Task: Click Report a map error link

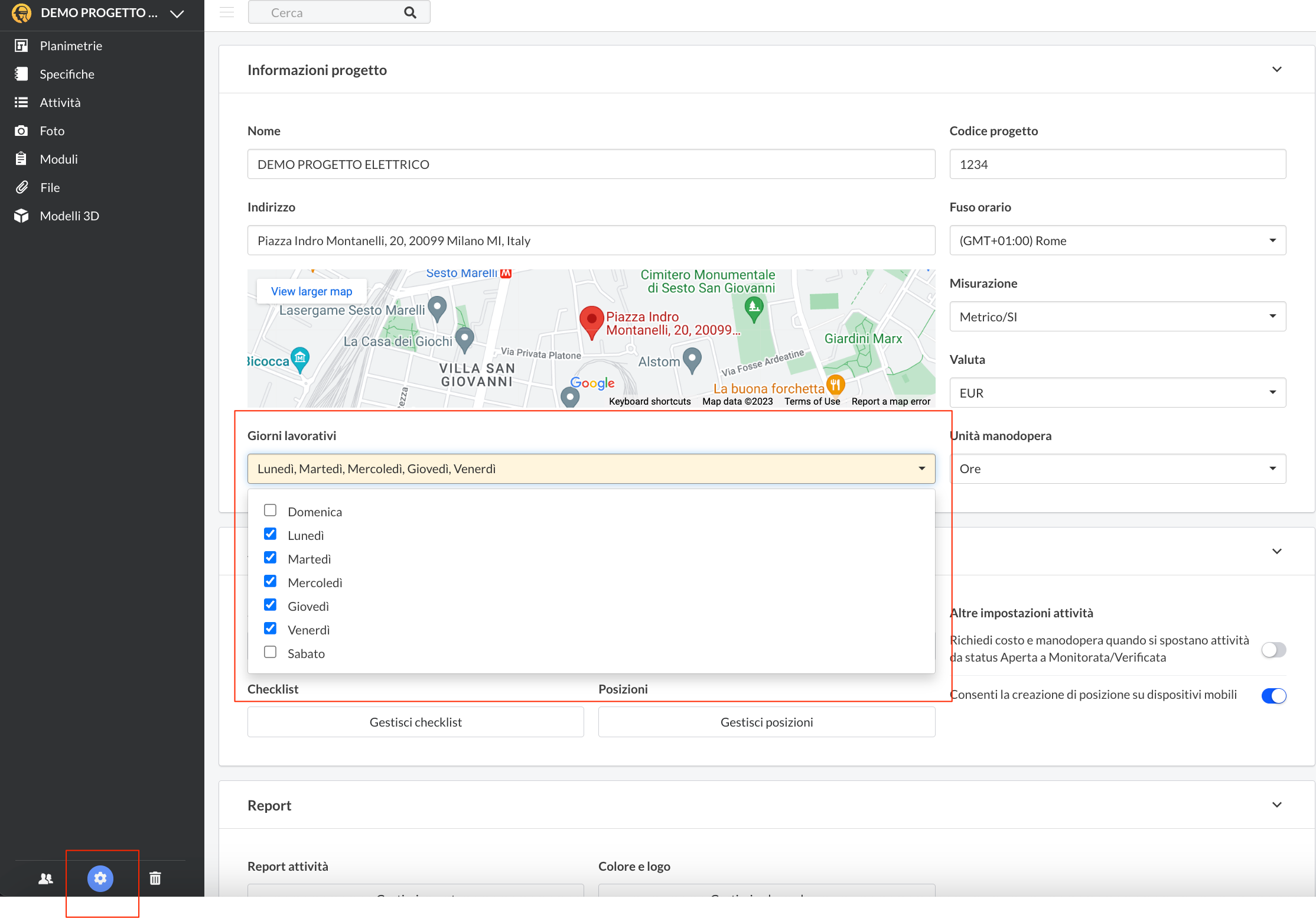Action: 891,402
